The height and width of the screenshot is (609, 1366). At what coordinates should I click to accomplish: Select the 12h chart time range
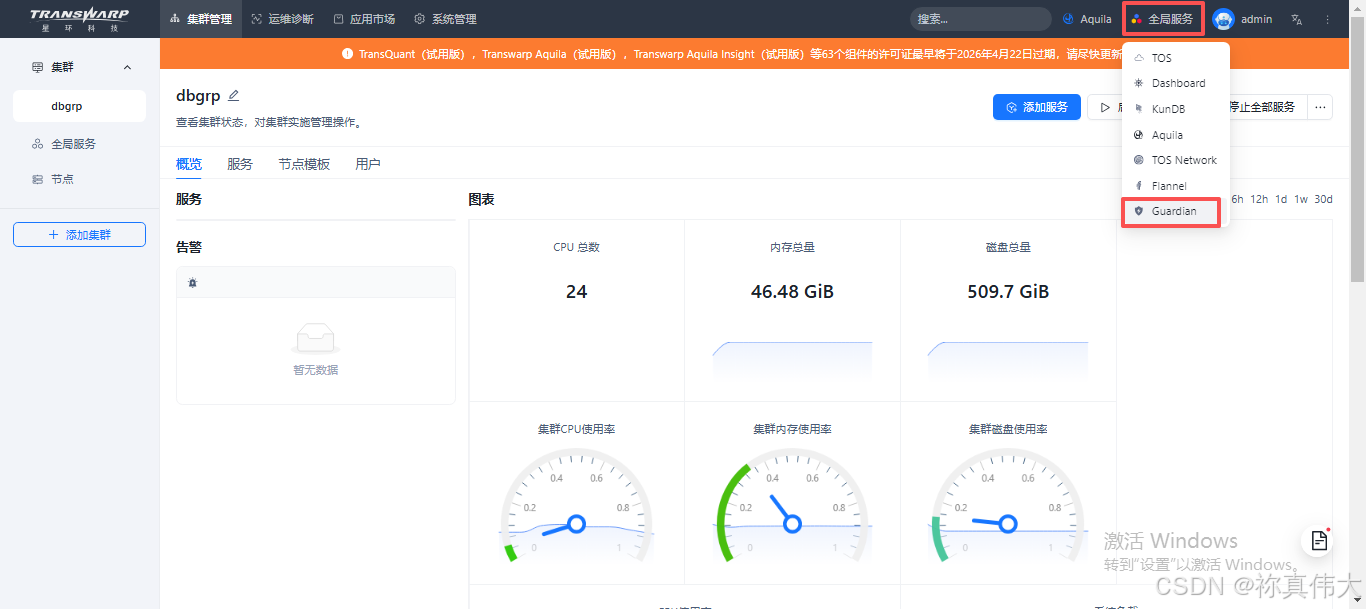[x=1259, y=199]
